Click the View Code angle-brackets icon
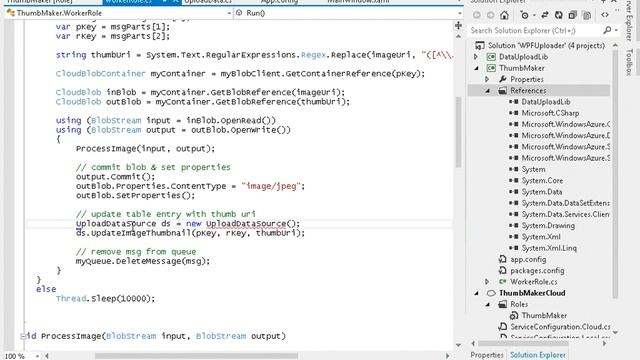 click(605, 15)
